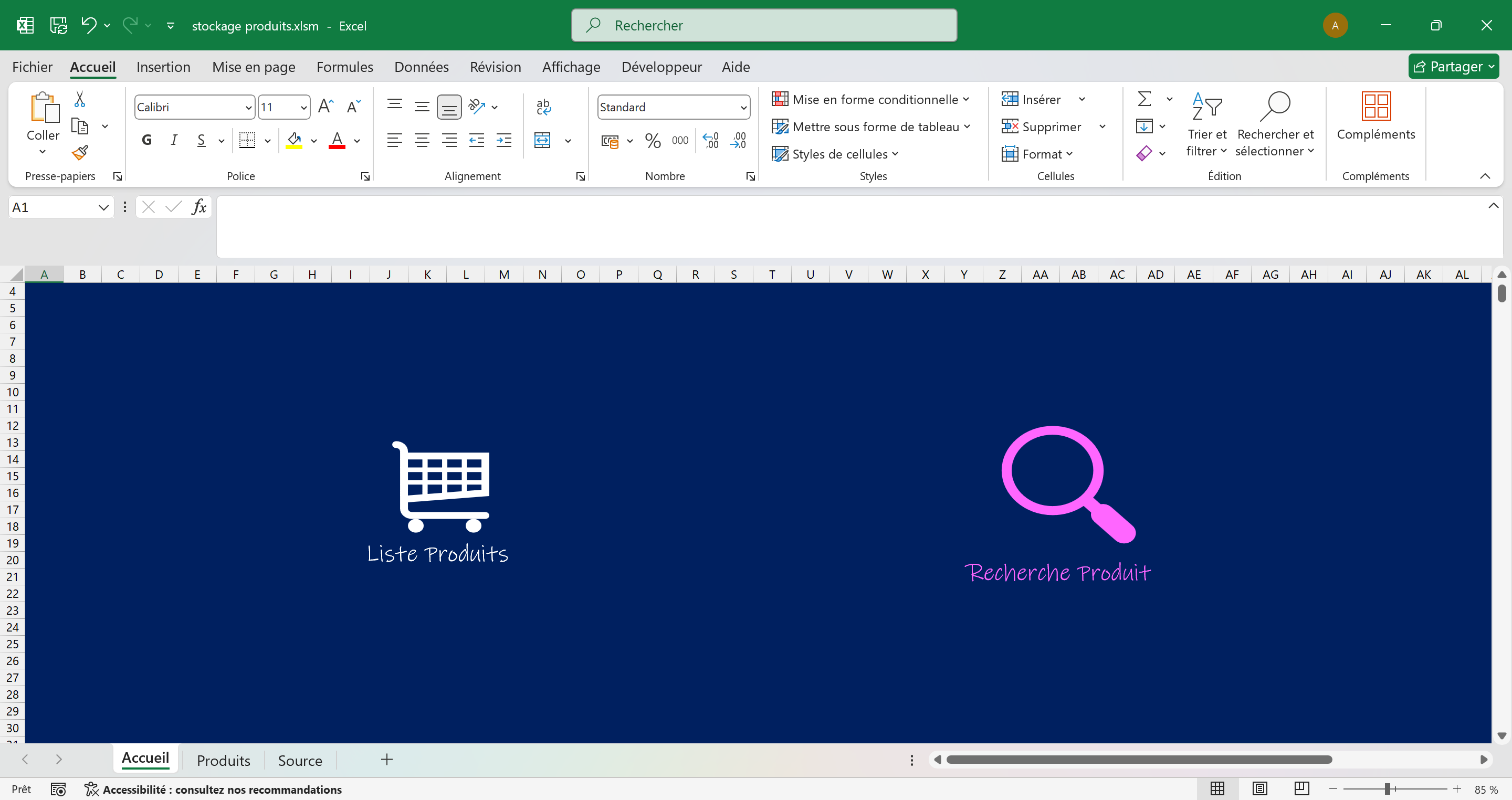Click the Increase font size icon
The image size is (1512, 800).
pos(325,106)
